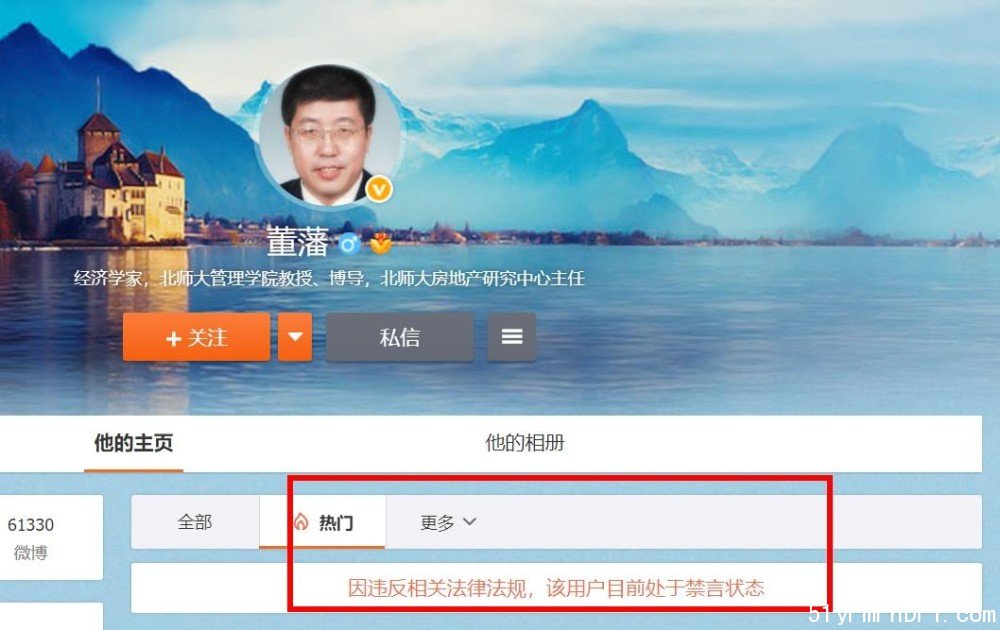
Task: Open the circular profile avatar photo
Action: coord(330,134)
